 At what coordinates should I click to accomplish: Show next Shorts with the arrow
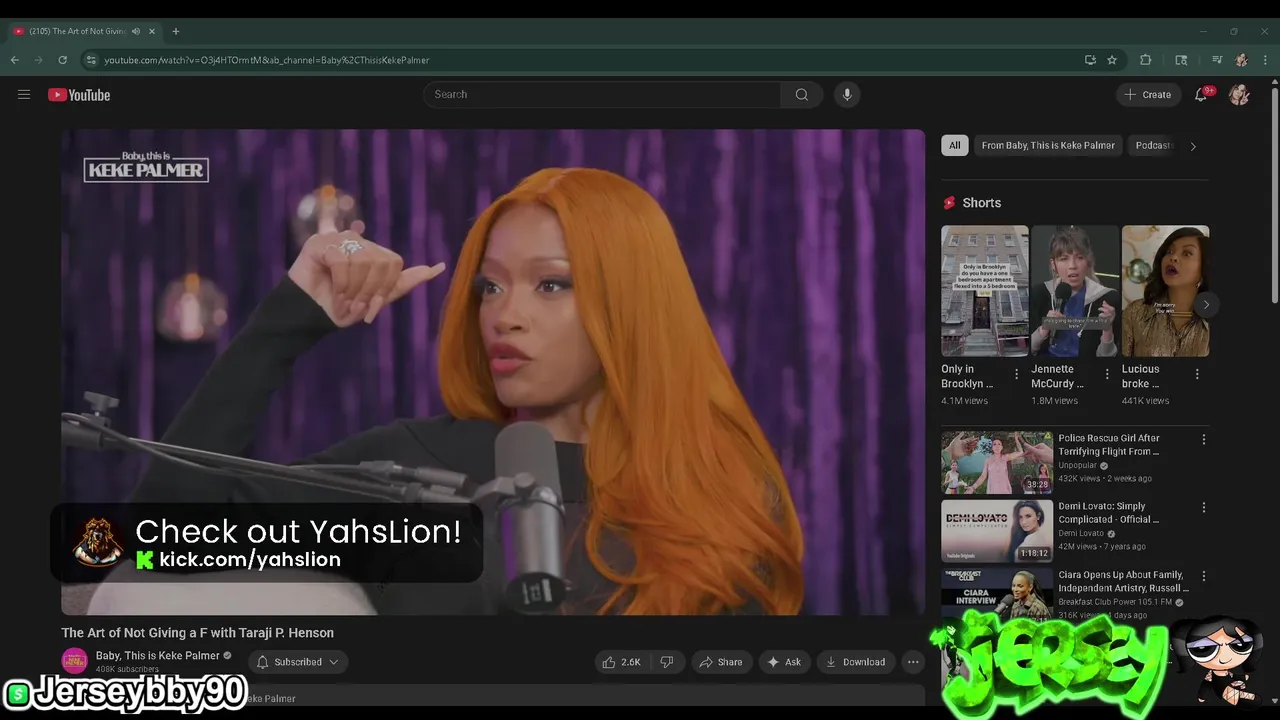click(1206, 305)
